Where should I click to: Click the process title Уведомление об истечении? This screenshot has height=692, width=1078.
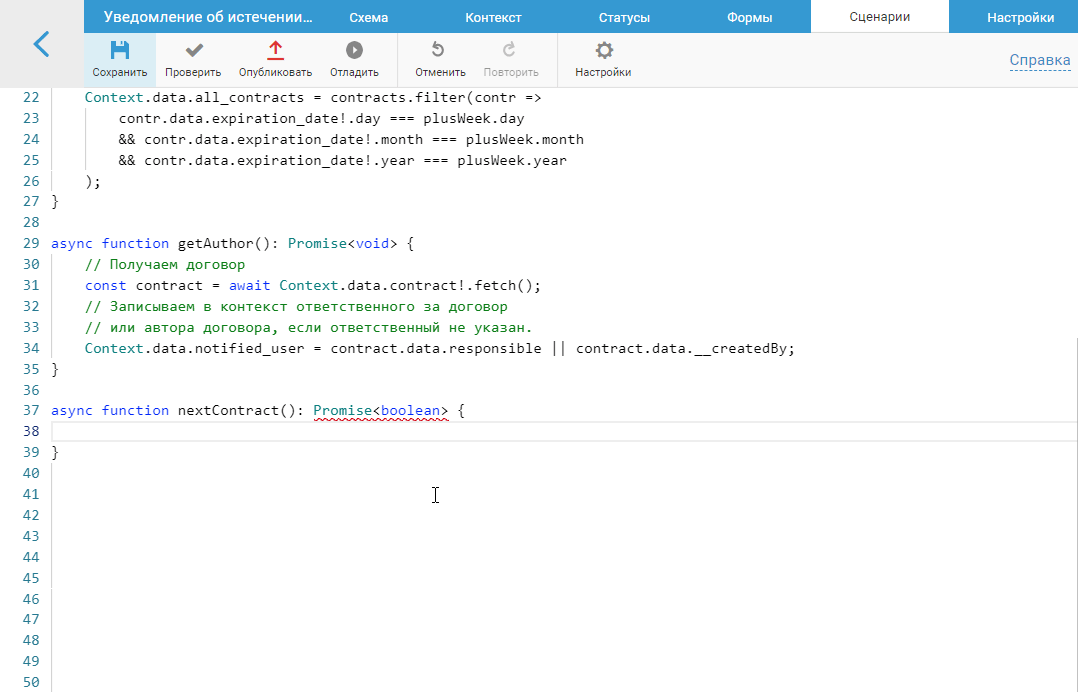tap(208, 18)
